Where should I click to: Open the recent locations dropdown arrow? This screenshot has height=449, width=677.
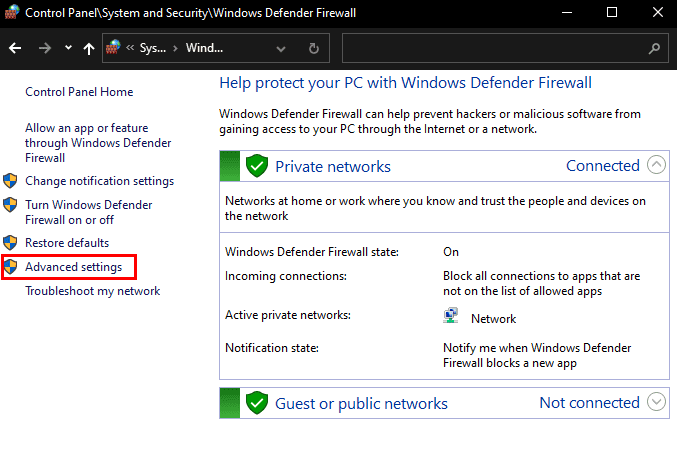pos(68,47)
